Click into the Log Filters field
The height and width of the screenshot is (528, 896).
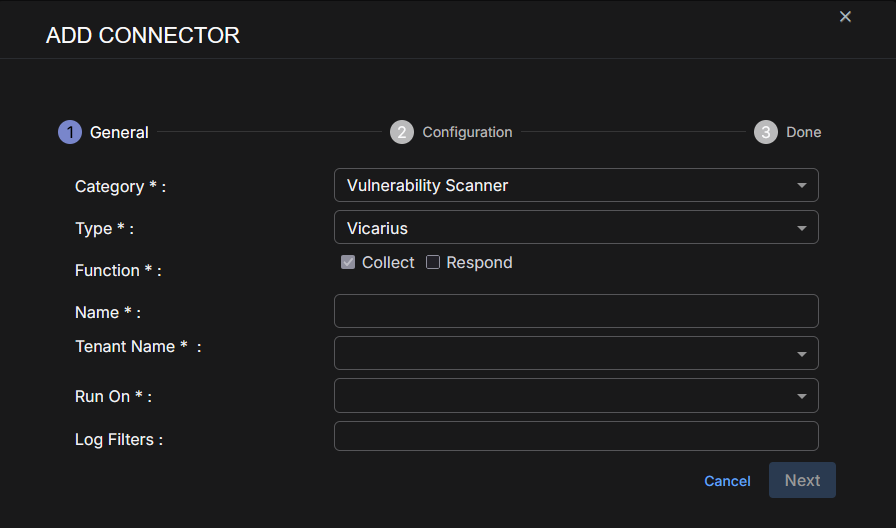click(576, 436)
